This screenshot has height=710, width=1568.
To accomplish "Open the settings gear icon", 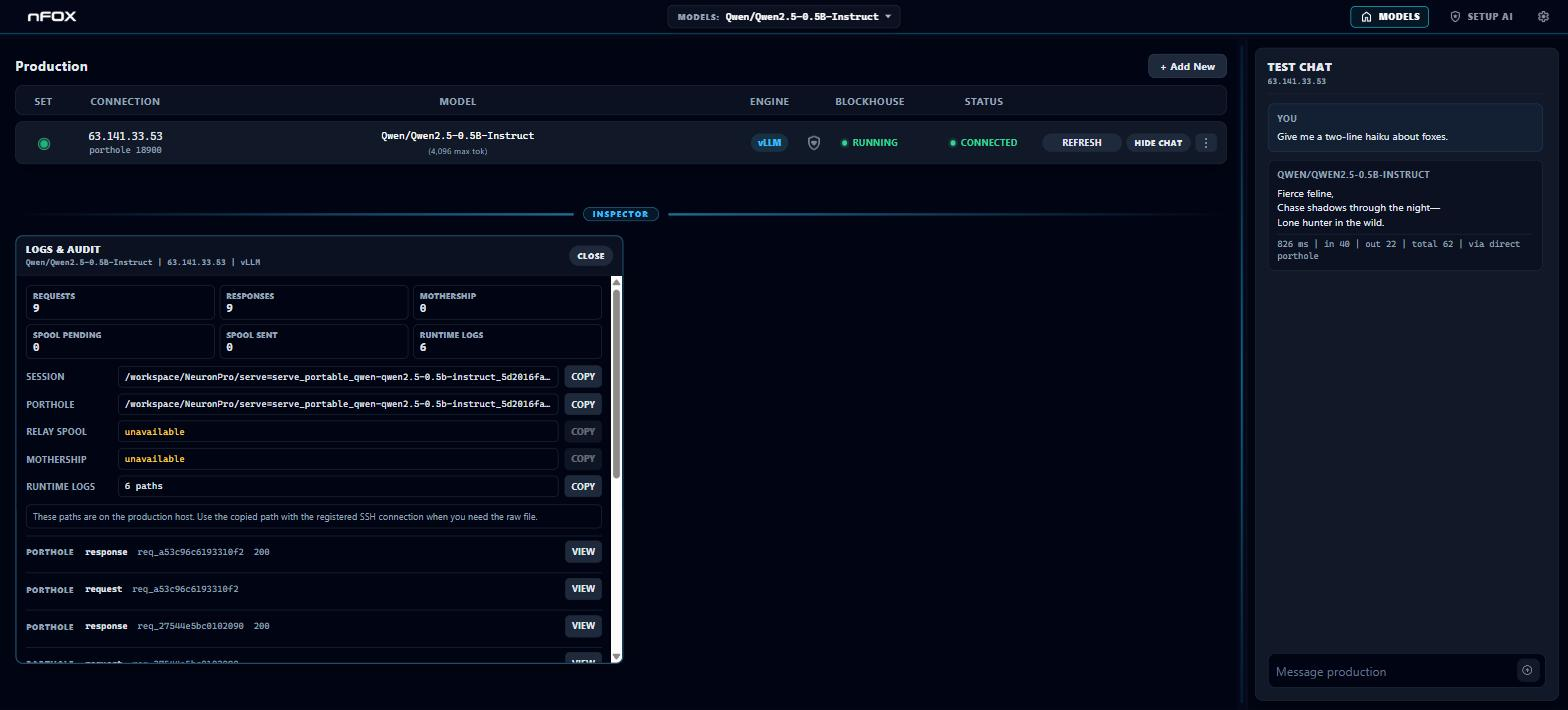I will [x=1543, y=17].
